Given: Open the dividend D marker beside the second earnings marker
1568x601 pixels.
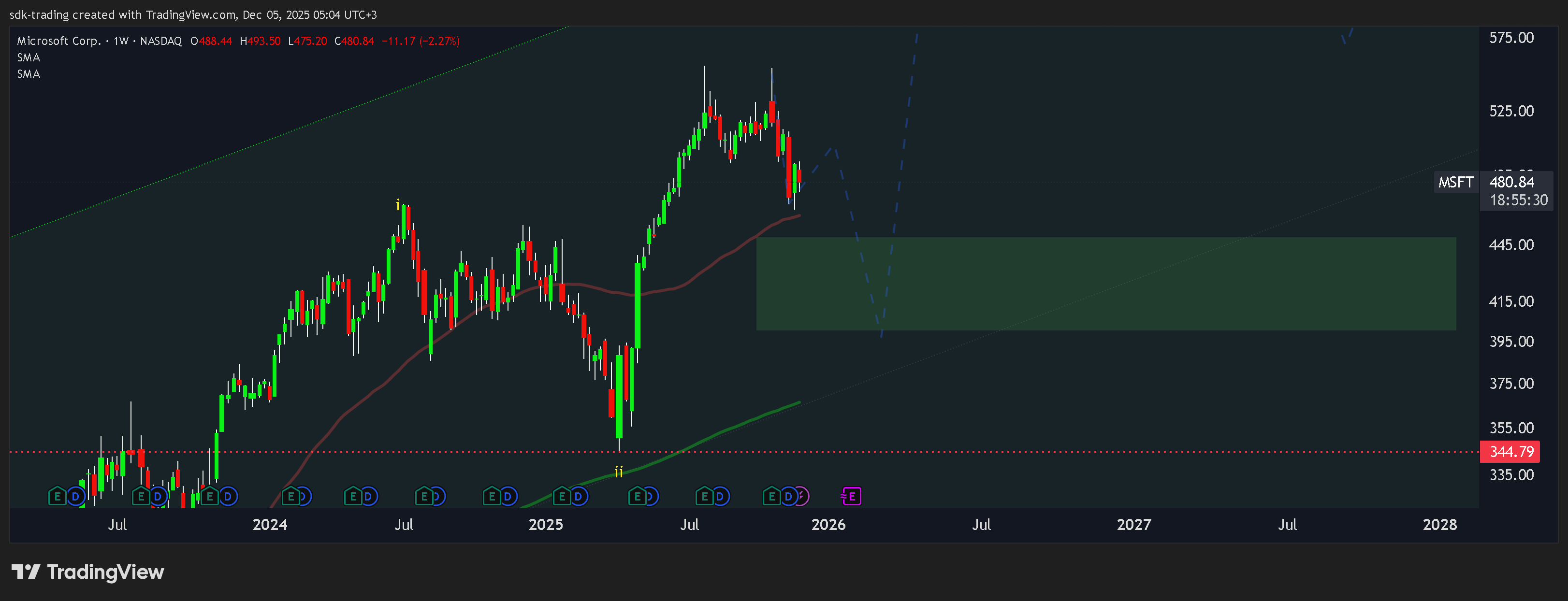Looking at the screenshot, I should (158, 496).
